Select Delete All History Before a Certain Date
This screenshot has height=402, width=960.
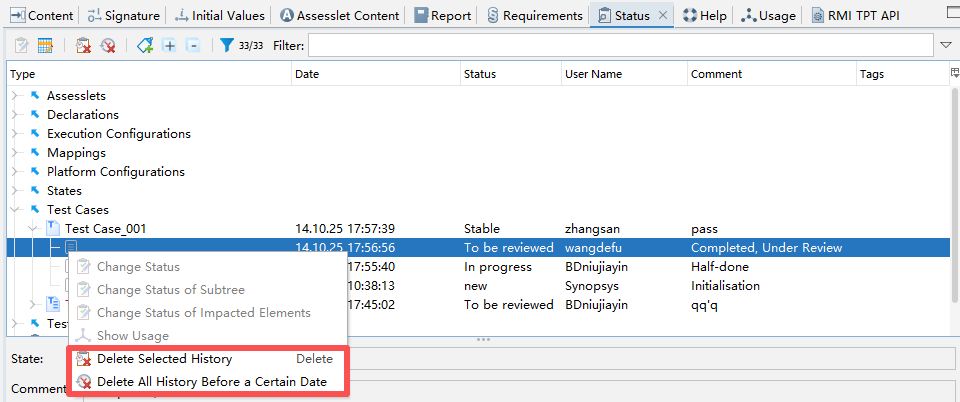coord(210,381)
